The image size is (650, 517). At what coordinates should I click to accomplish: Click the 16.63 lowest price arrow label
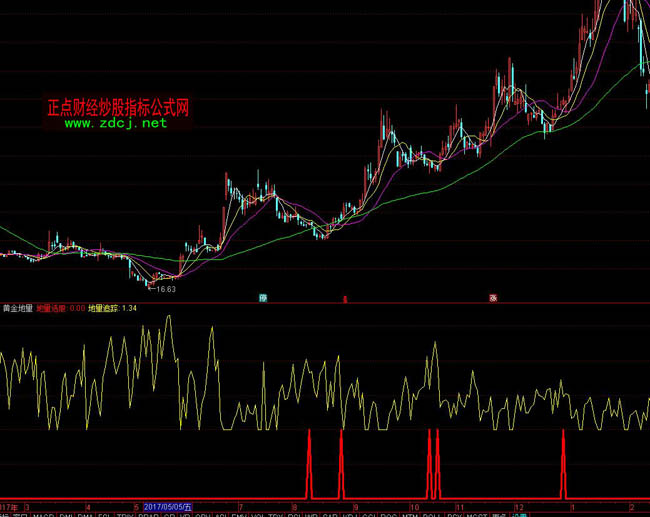click(160, 289)
